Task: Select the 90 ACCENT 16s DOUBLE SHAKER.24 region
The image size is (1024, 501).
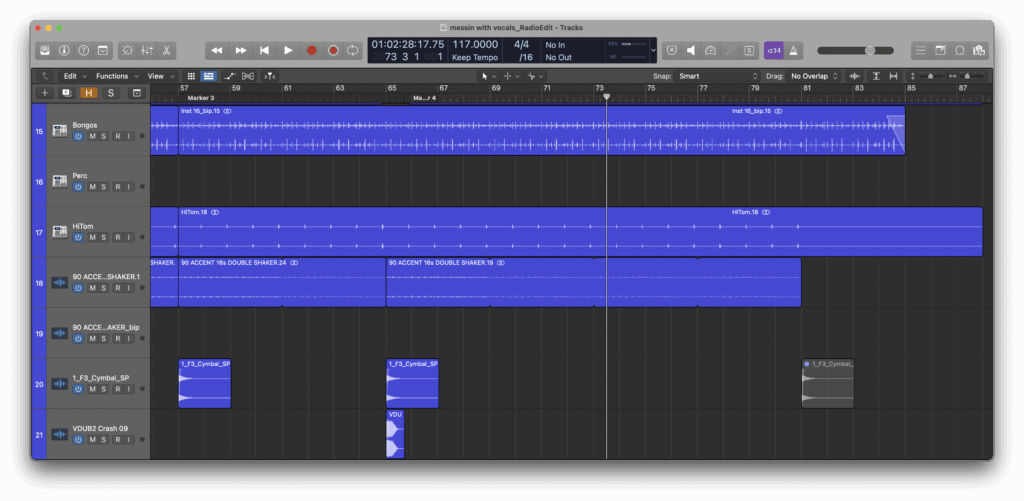Action: [282, 282]
